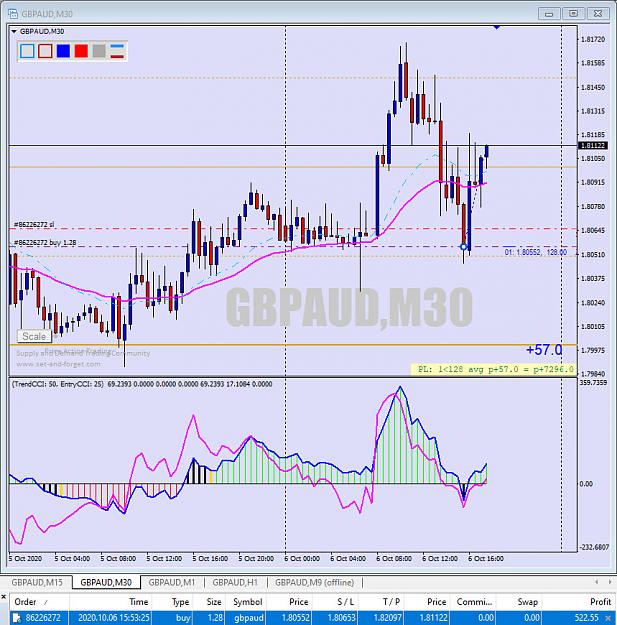Minimize the GBPAUD,M30 chart window
The image size is (617, 625).
pos(549,14)
